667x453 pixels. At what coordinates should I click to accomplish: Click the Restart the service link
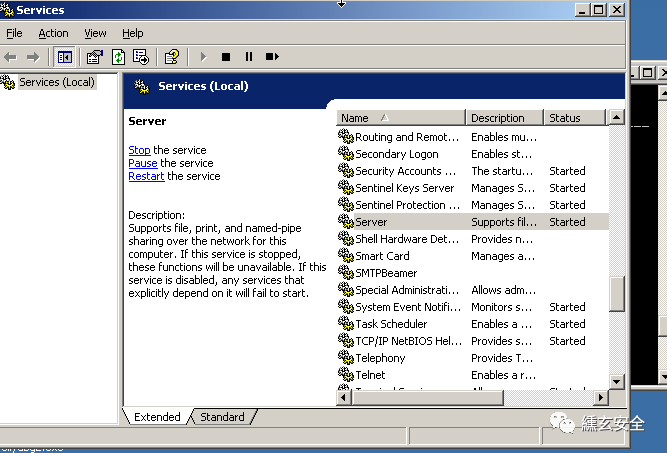[x=146, y=176]
